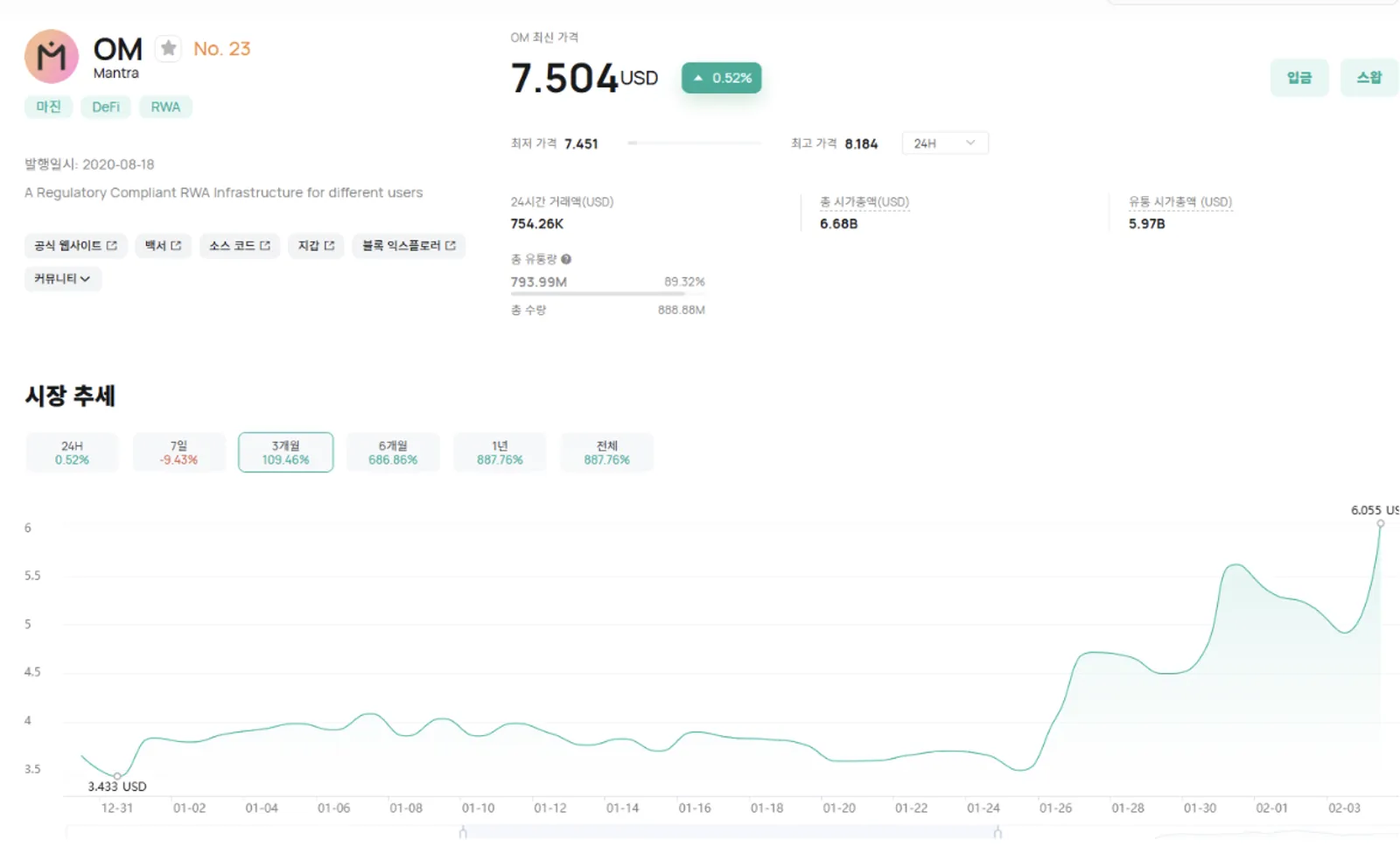Show the 전체 all-time chart
The height and width of the screenshot is (868, 1400).
606,452
